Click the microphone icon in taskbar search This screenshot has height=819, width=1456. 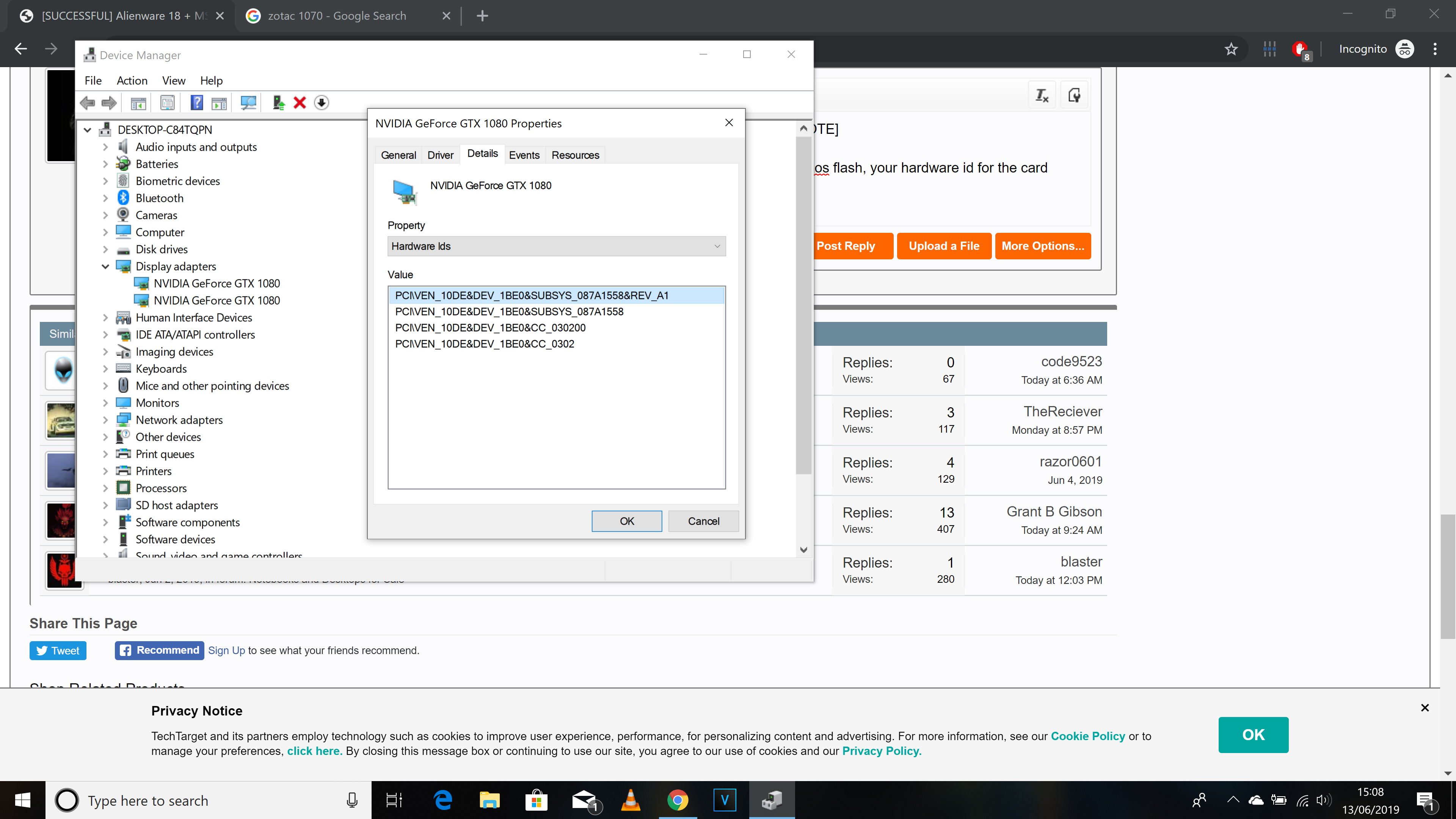coord(352,800)
